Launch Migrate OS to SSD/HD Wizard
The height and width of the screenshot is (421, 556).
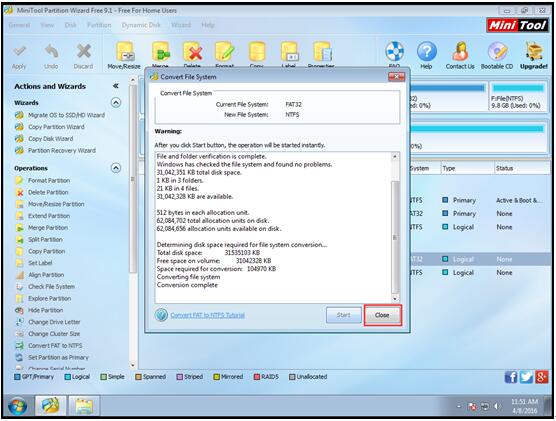(x=66, y=115)
